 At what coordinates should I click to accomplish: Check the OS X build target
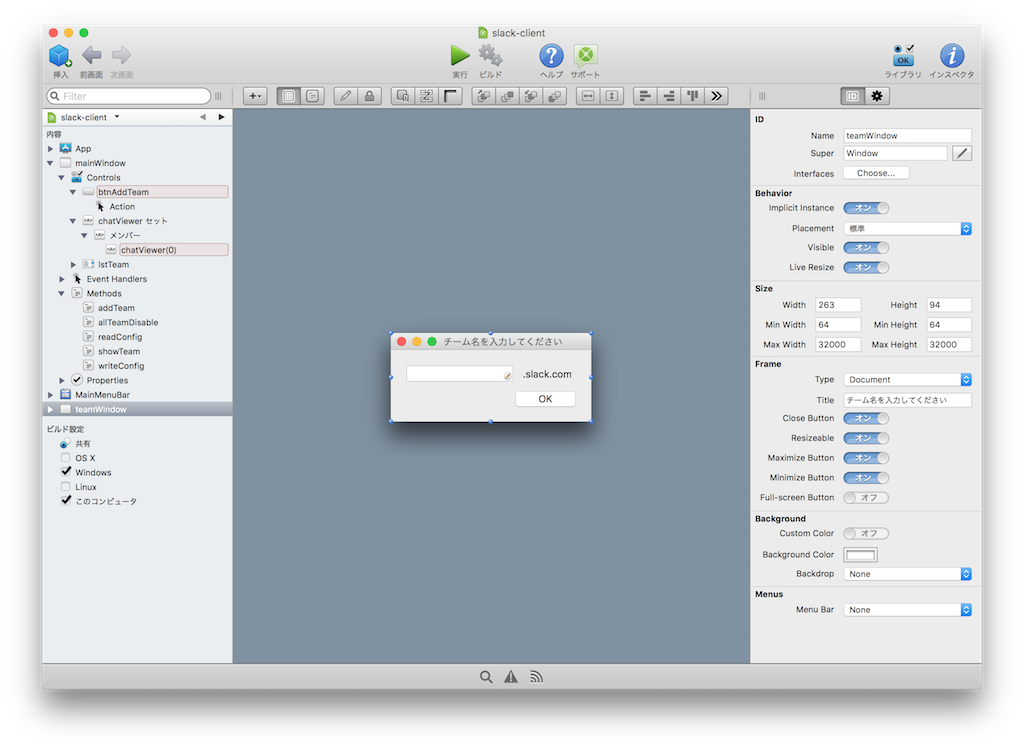(x=65, y=457)
